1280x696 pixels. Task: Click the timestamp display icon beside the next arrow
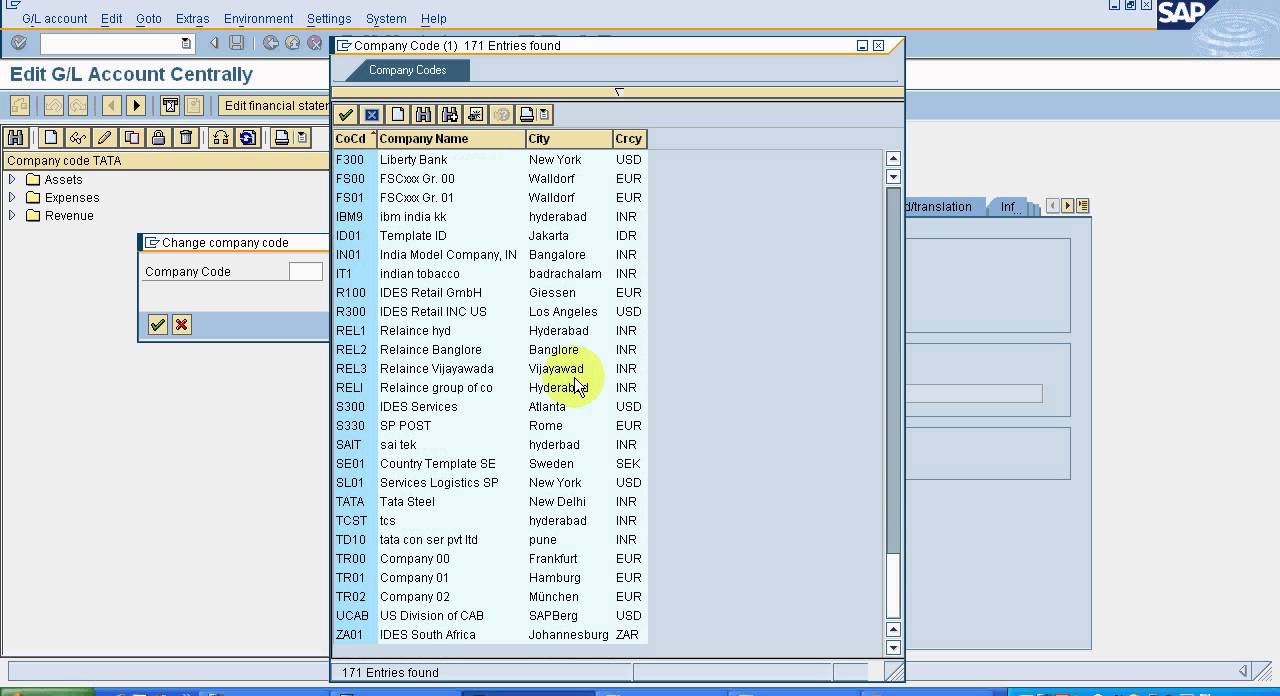click(x=170, y=105)
